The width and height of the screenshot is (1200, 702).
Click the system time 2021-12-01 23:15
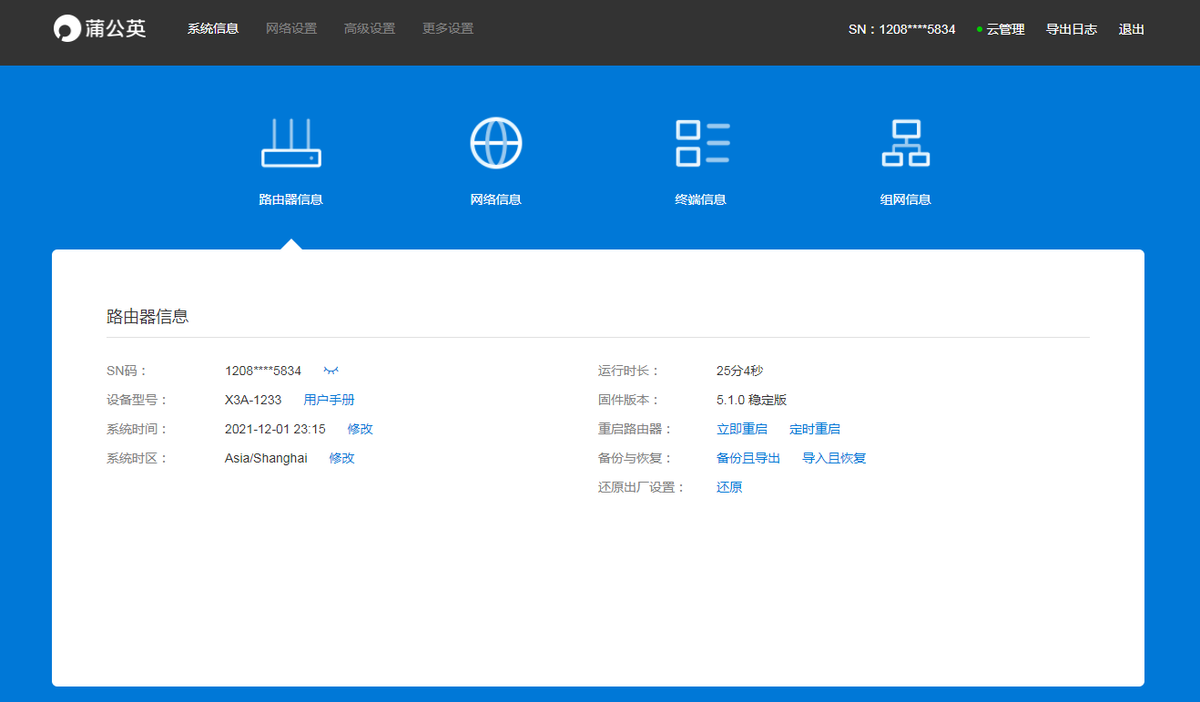click(x=275, y=429)
